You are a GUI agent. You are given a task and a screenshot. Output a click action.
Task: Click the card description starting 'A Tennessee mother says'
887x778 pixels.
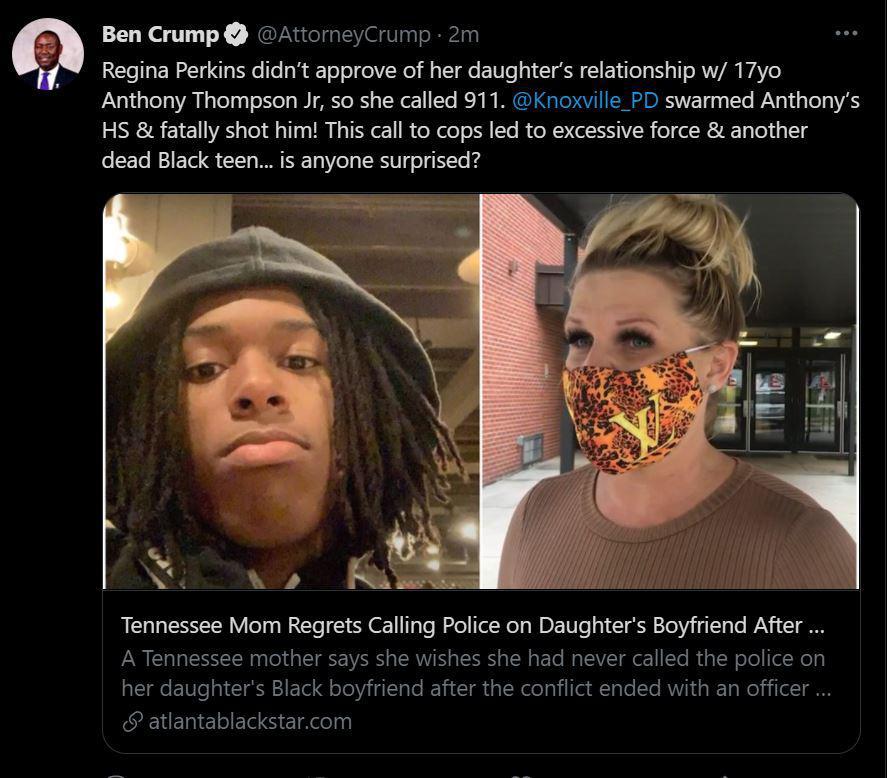[476, 673]
